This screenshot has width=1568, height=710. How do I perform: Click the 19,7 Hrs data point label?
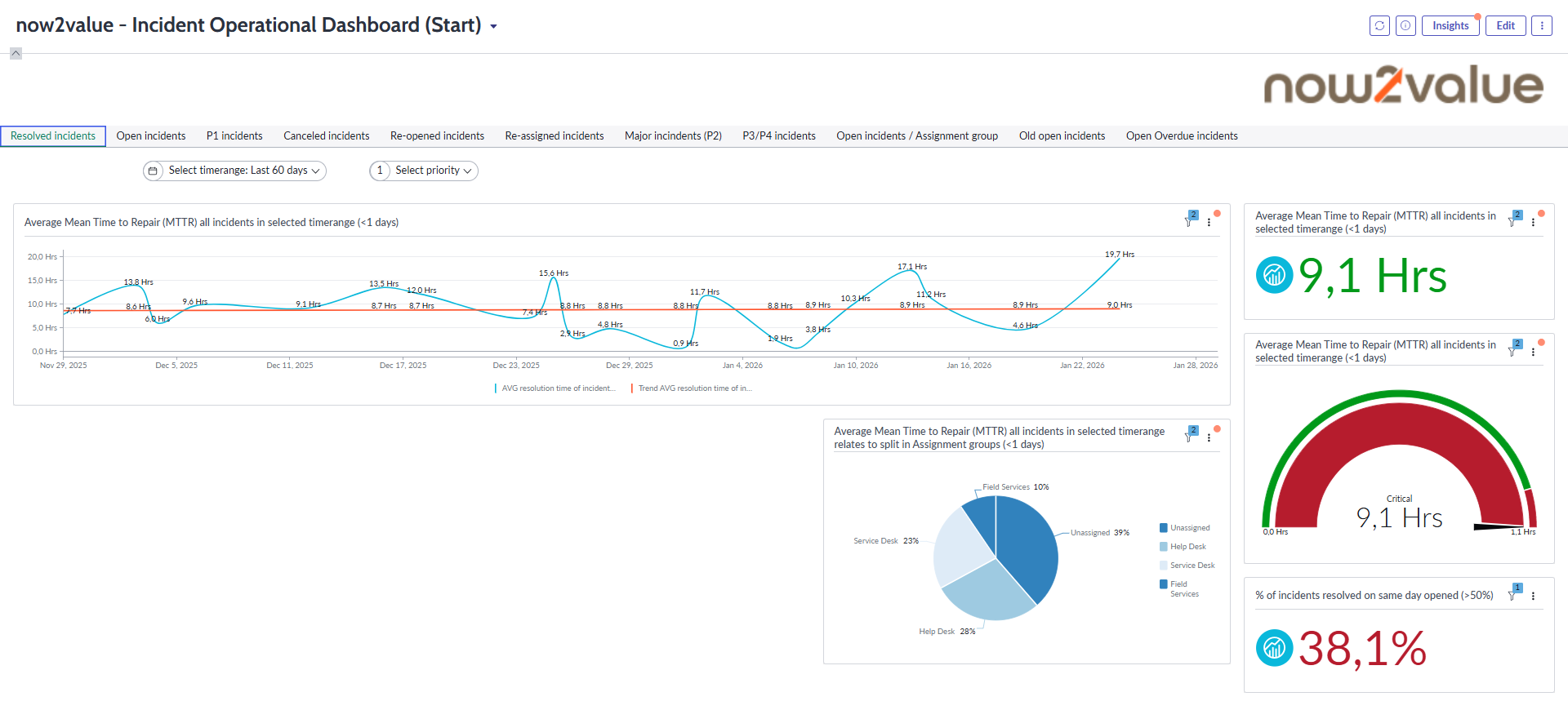(x=1120, y=255)
